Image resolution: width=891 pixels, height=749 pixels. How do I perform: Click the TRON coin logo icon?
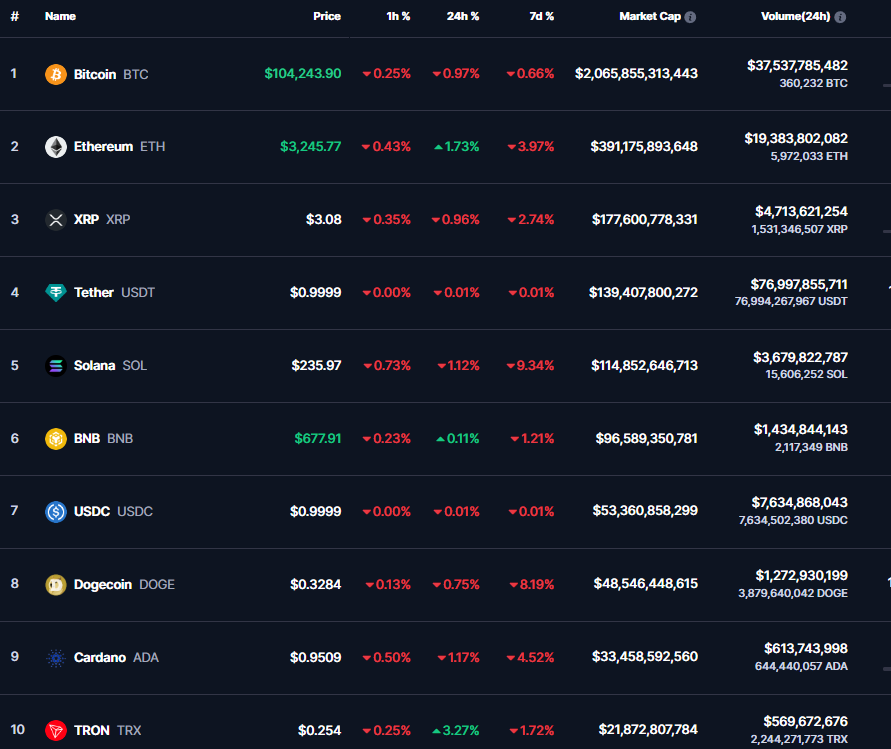(x=56, y=731)
